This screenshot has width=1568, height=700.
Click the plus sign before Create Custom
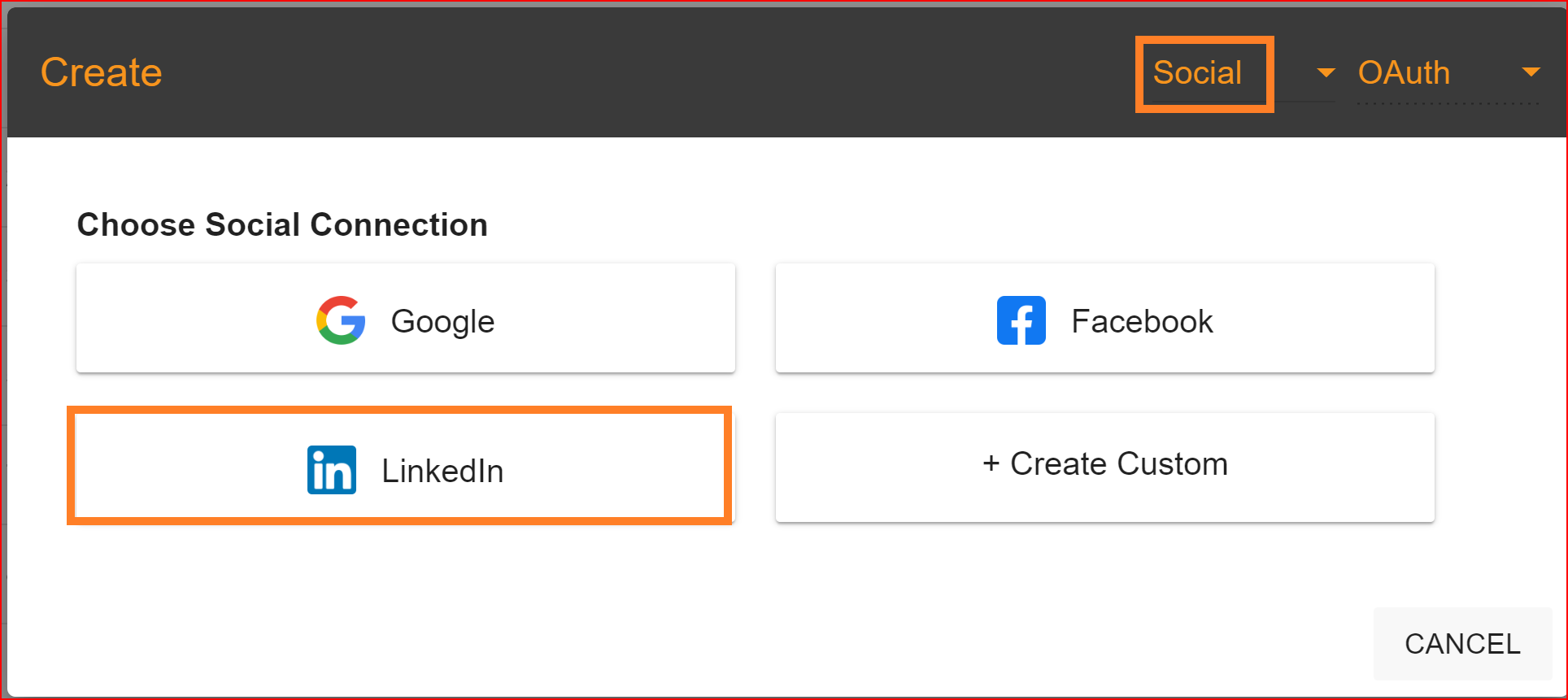click(991, 464)
